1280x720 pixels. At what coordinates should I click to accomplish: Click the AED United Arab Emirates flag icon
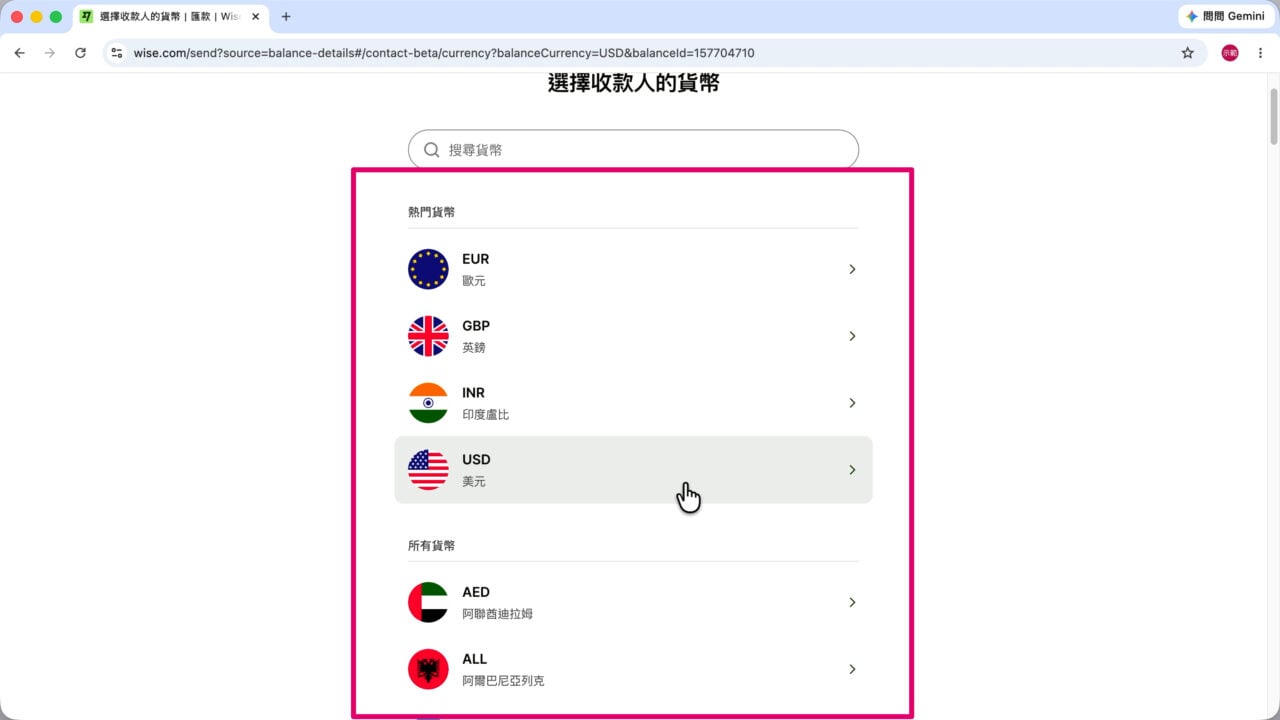(x=428, y=602)
